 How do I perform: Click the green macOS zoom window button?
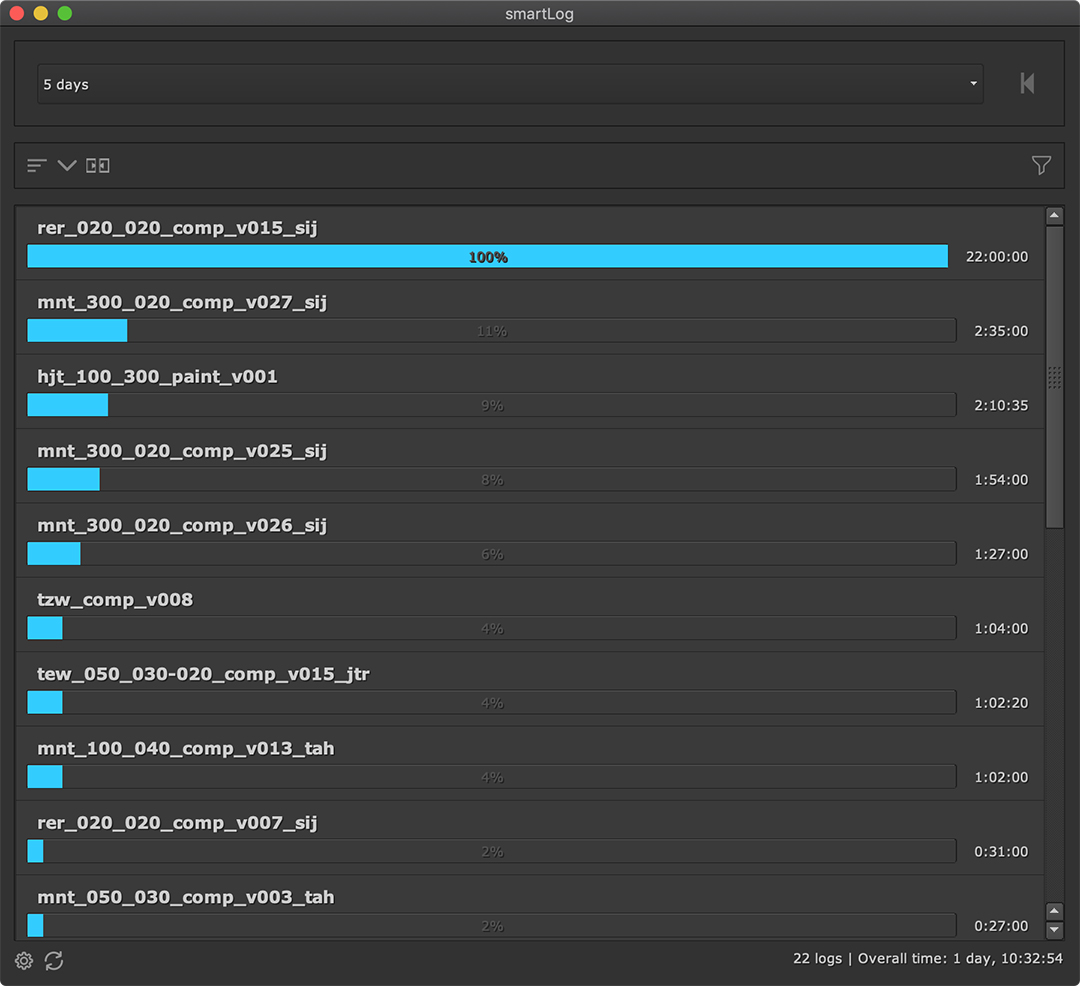coord(65,13)
